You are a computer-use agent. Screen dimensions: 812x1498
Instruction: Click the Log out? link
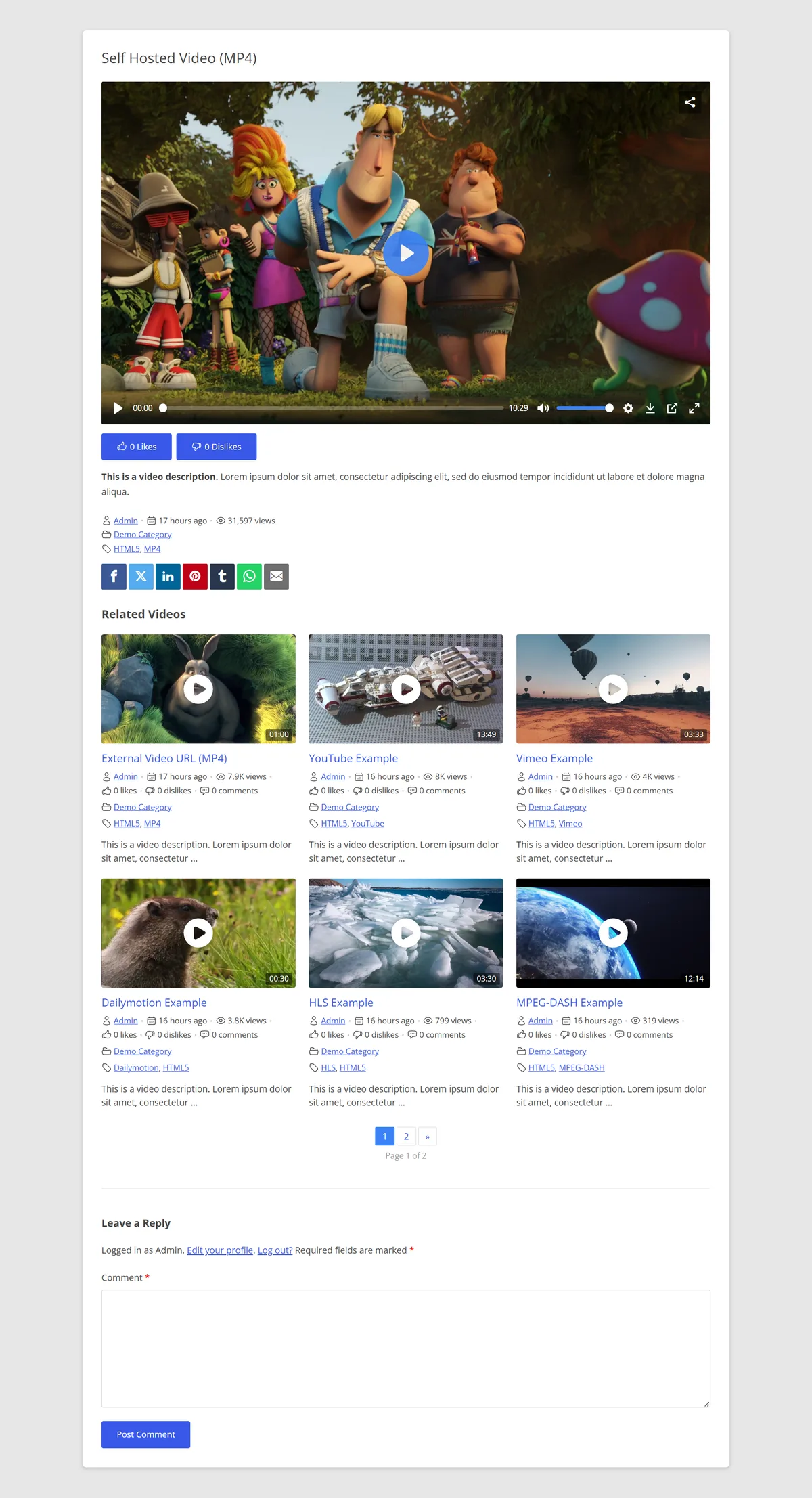275,1250
